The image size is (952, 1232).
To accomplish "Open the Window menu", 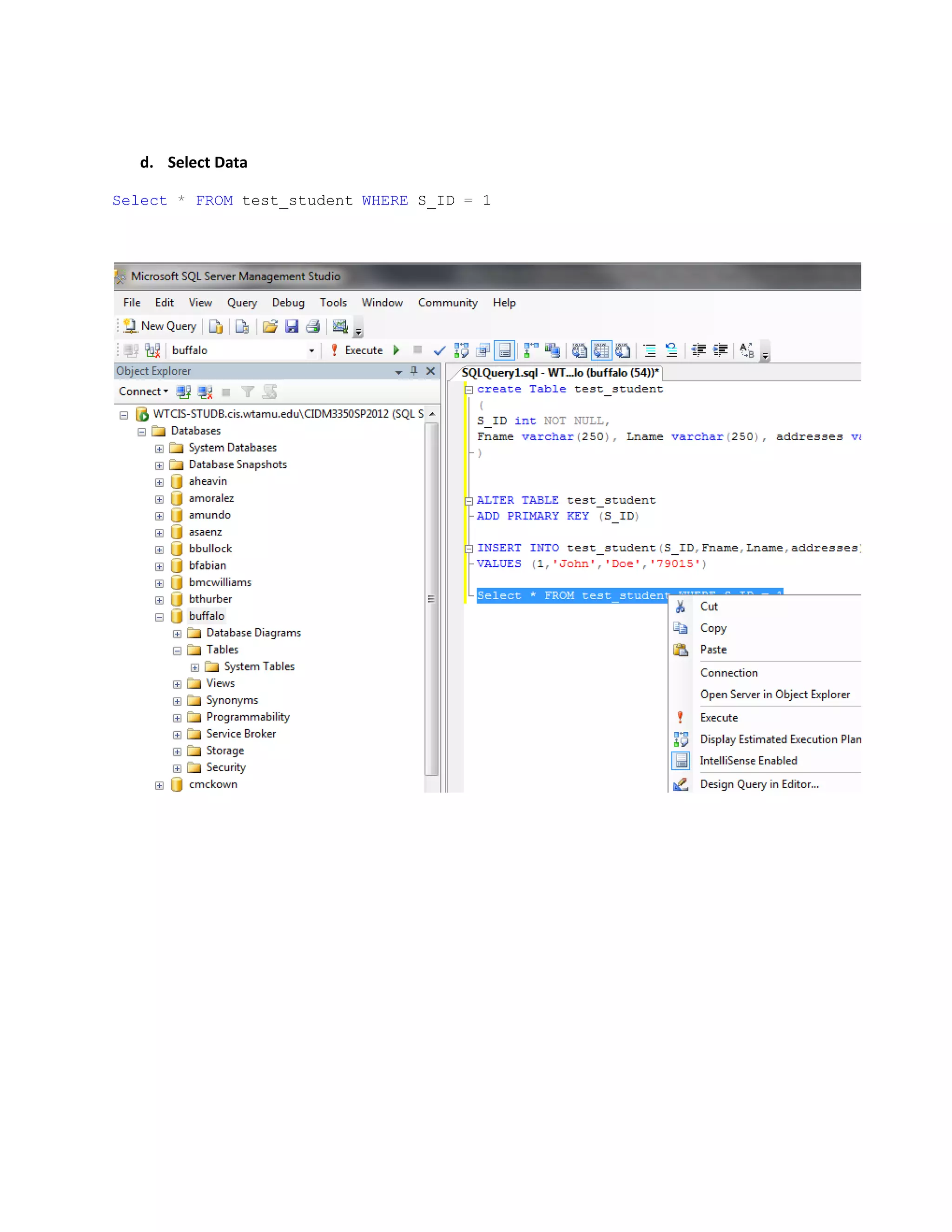I will click(382, 302).
